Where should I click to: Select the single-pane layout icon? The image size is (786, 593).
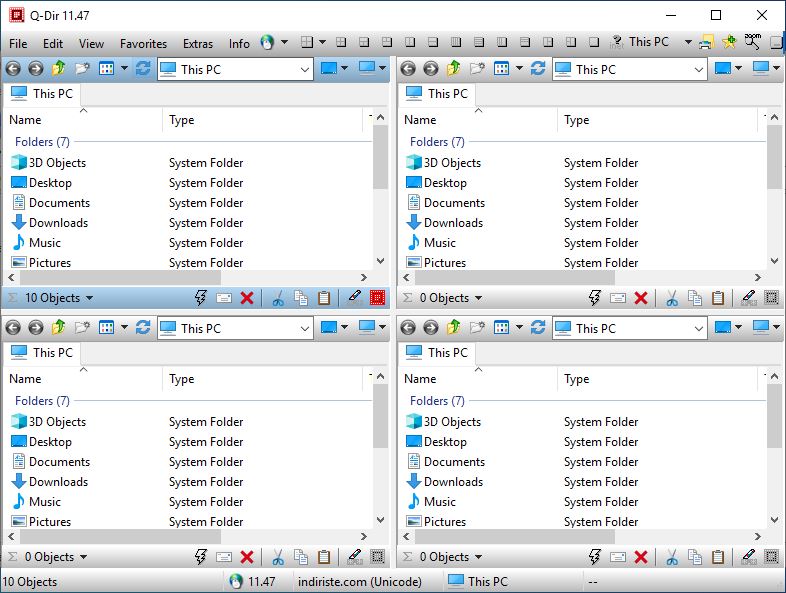(x=594, y=42)
